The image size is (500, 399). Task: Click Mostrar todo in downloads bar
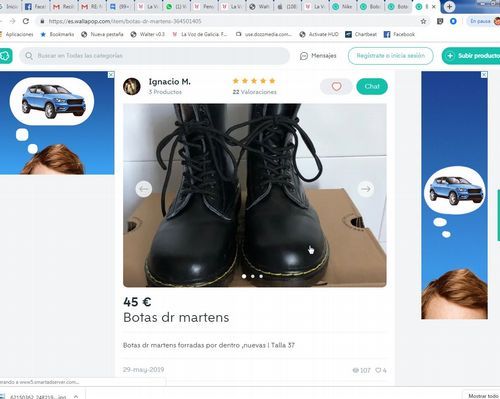(483, 396)
